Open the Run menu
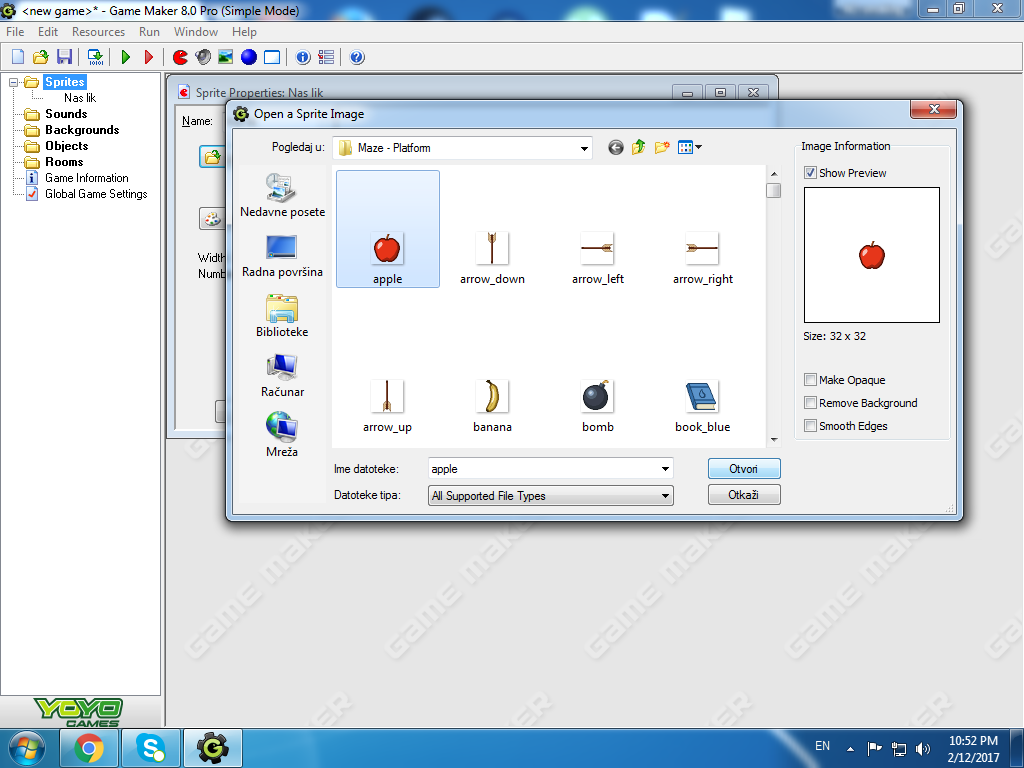 149,32
